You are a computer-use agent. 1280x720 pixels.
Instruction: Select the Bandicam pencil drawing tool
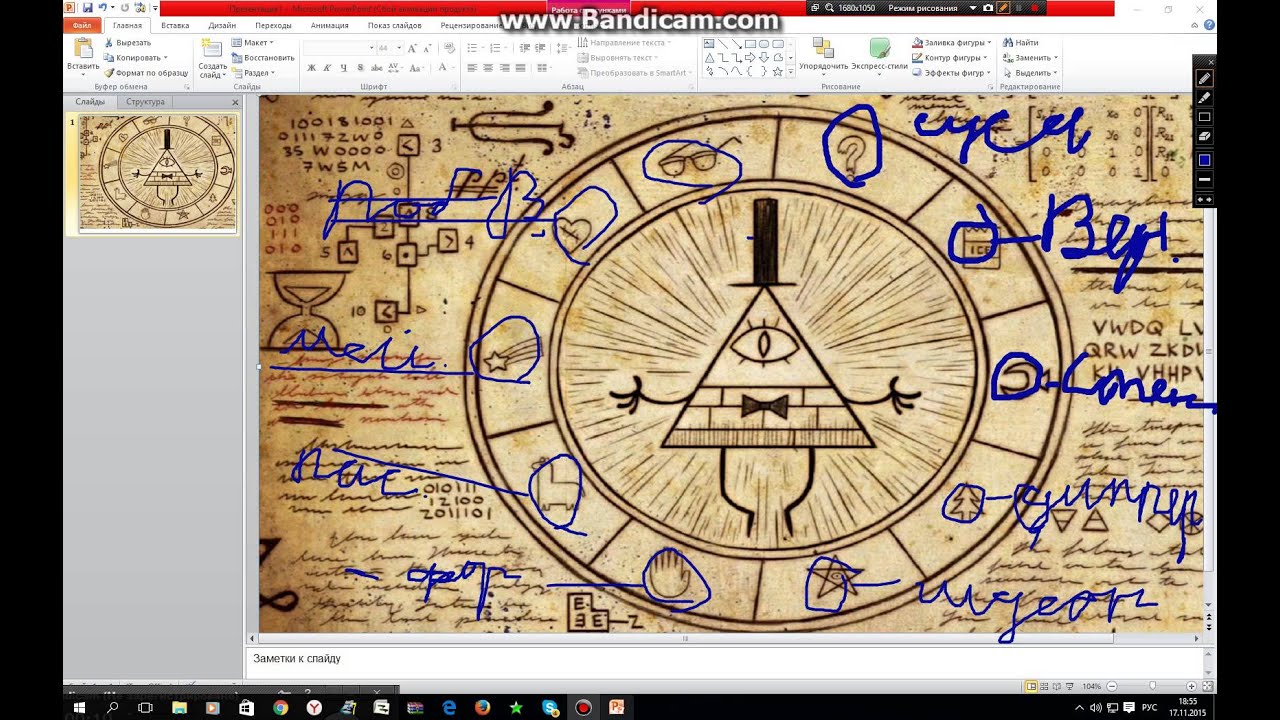[x=1204, y=79]
